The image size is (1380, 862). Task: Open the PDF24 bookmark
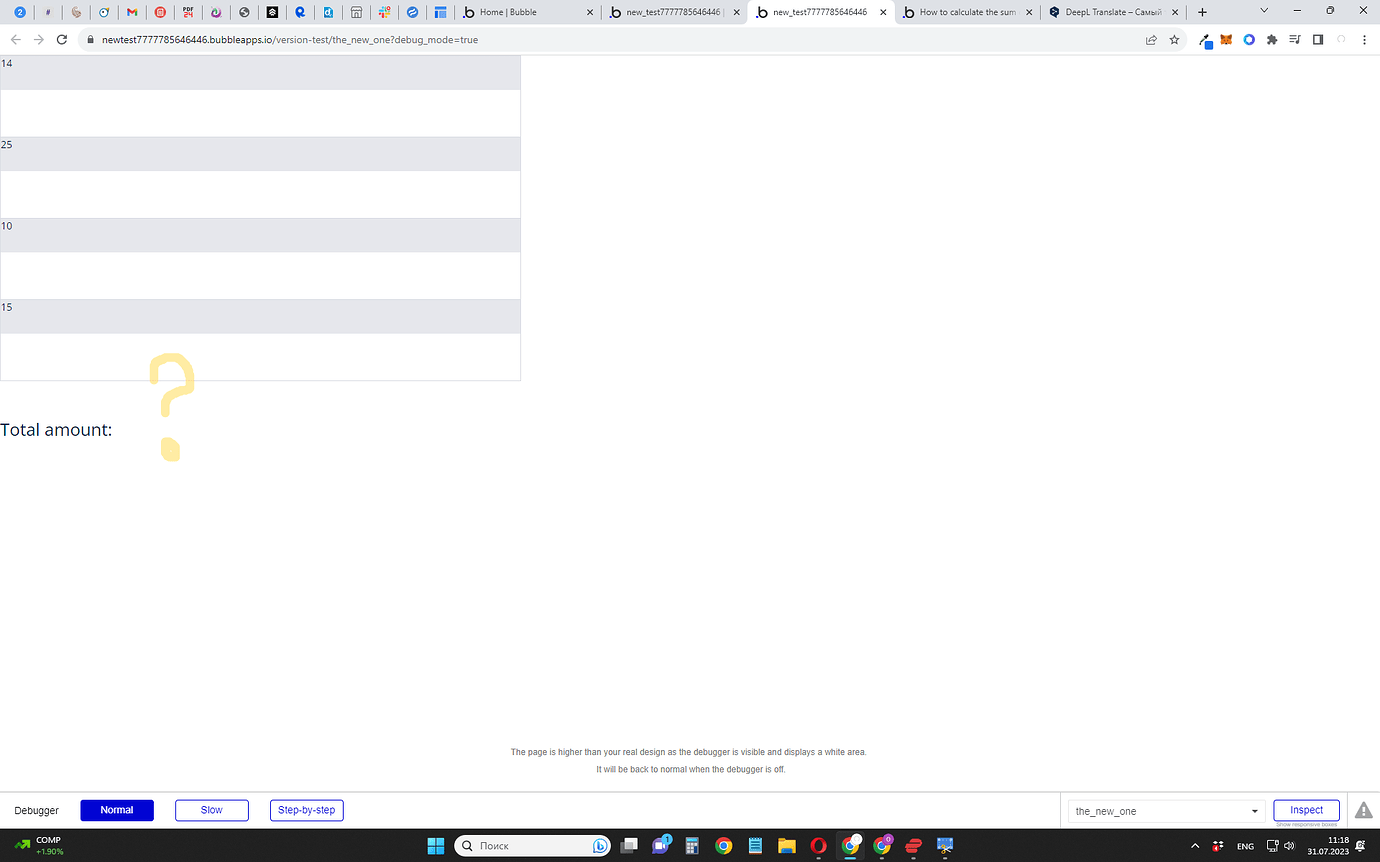point(188,12)
